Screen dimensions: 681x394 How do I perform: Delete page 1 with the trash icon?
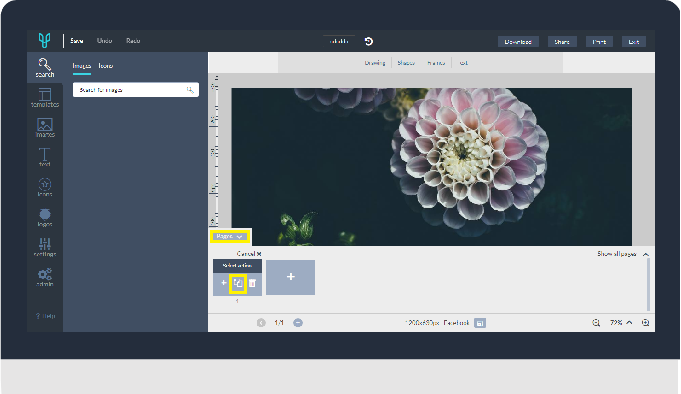coord(252,283)
